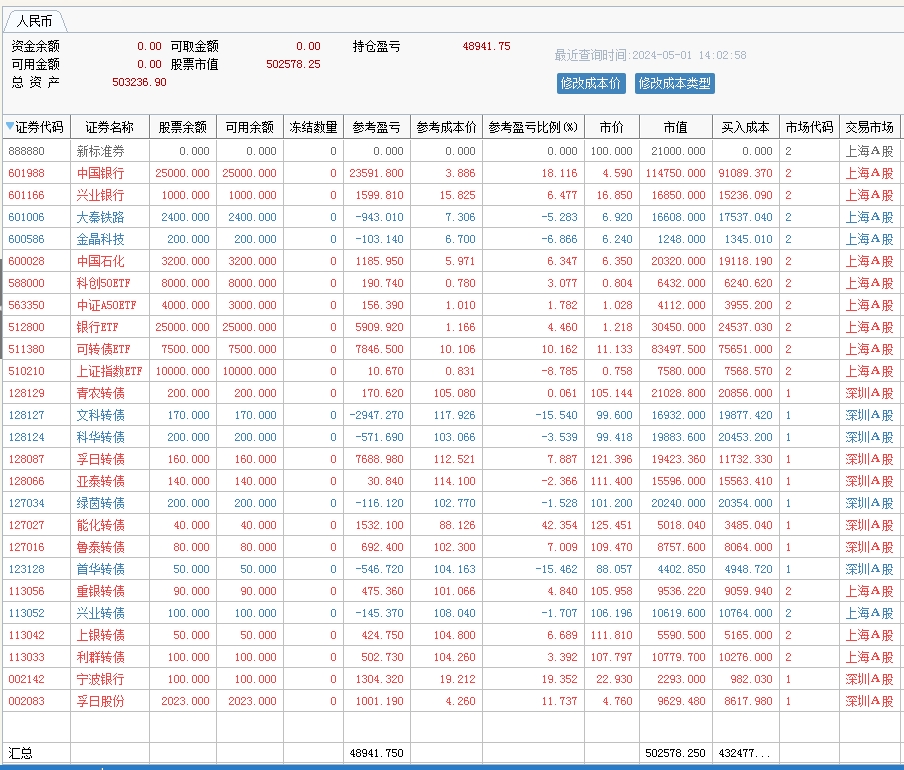Select the 文科转债 bond name
Viewport: 904px width, 770px height.
pos(100,415)
